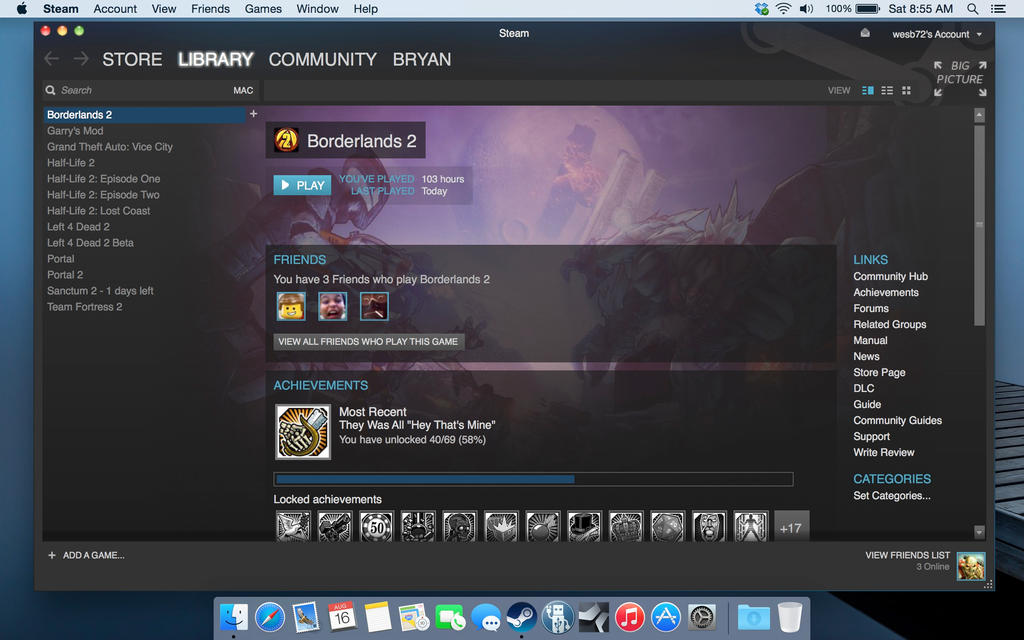Open the third friend avatar
The width and height of the screenshot is (1024, 640).
tap(374, 306)
